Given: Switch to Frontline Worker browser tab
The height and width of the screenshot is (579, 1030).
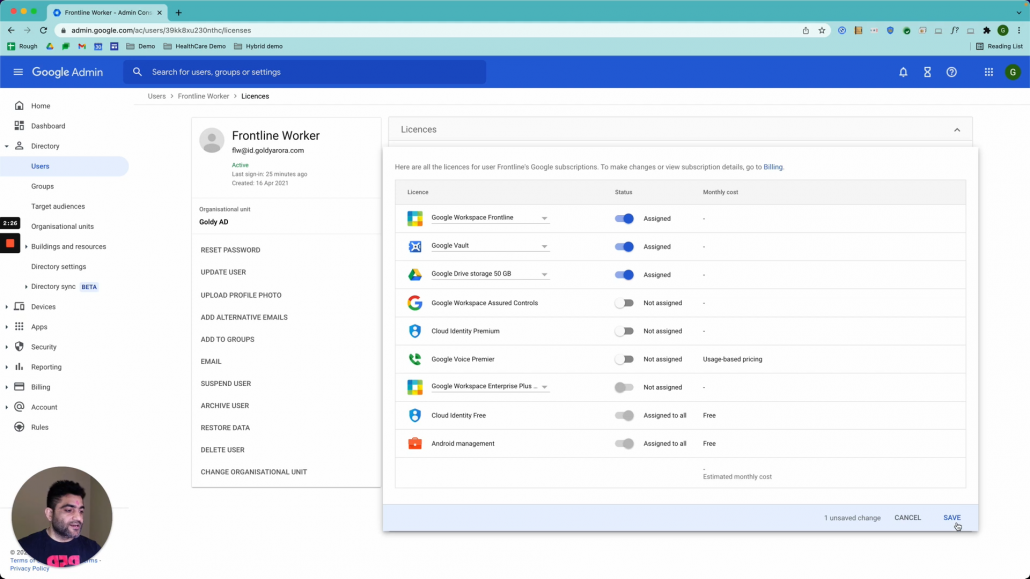Looking at the screenshot, I should 108,12.
